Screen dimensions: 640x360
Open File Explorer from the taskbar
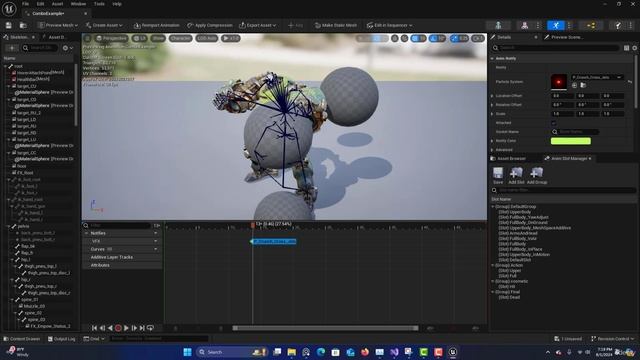(x=291, y=352)
